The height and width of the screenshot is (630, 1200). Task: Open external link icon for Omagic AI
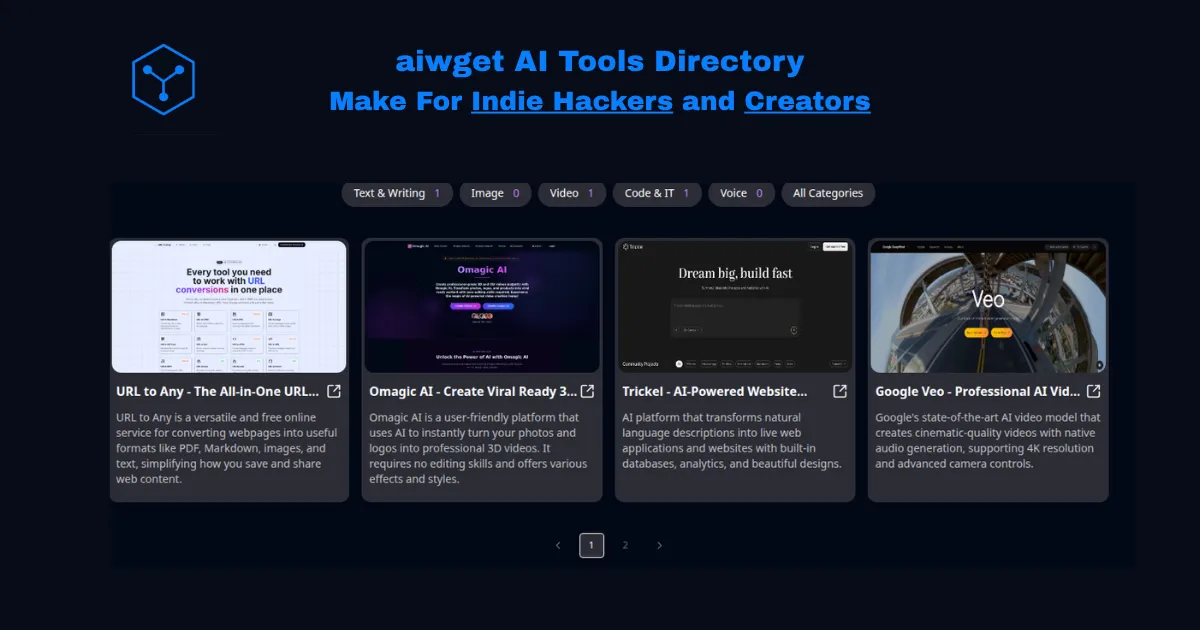coord(588,391)
